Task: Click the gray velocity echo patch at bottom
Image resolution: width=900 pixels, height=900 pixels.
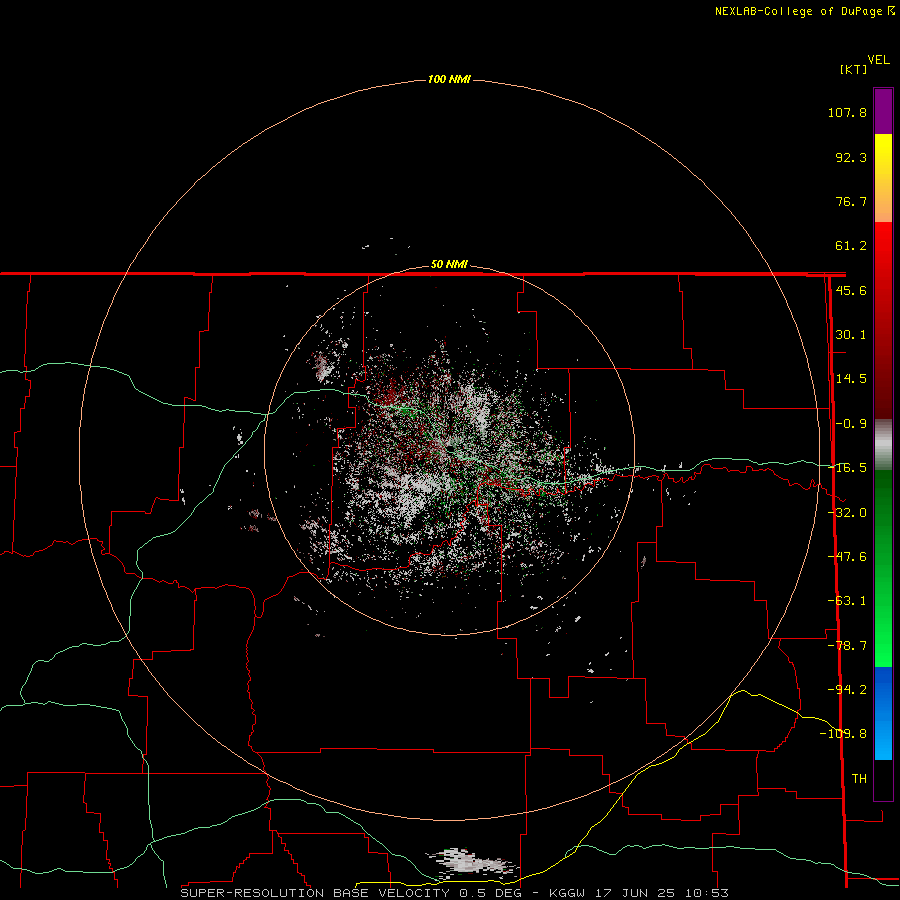Action: tap(472, 863)
